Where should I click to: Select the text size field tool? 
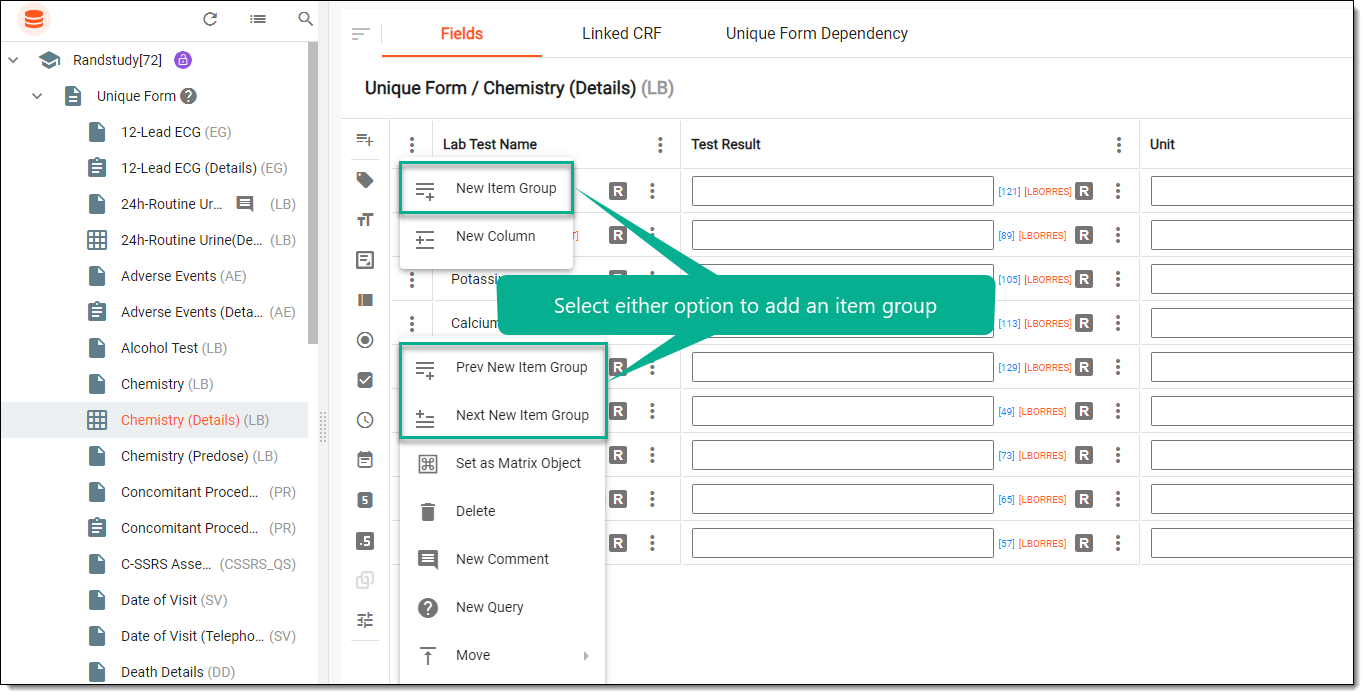tap(365, 220)
